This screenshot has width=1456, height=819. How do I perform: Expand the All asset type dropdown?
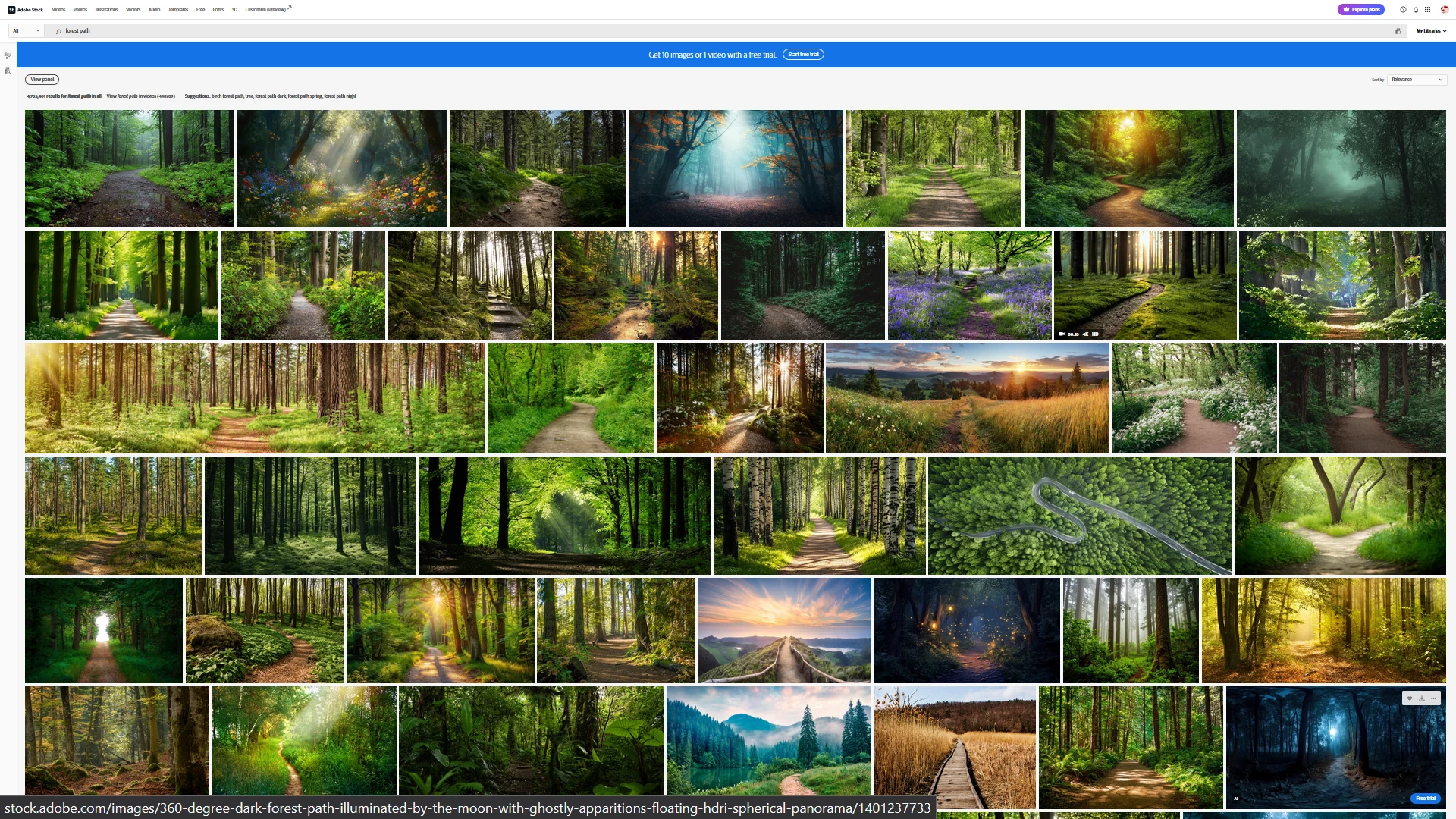[x=26, y=31]
